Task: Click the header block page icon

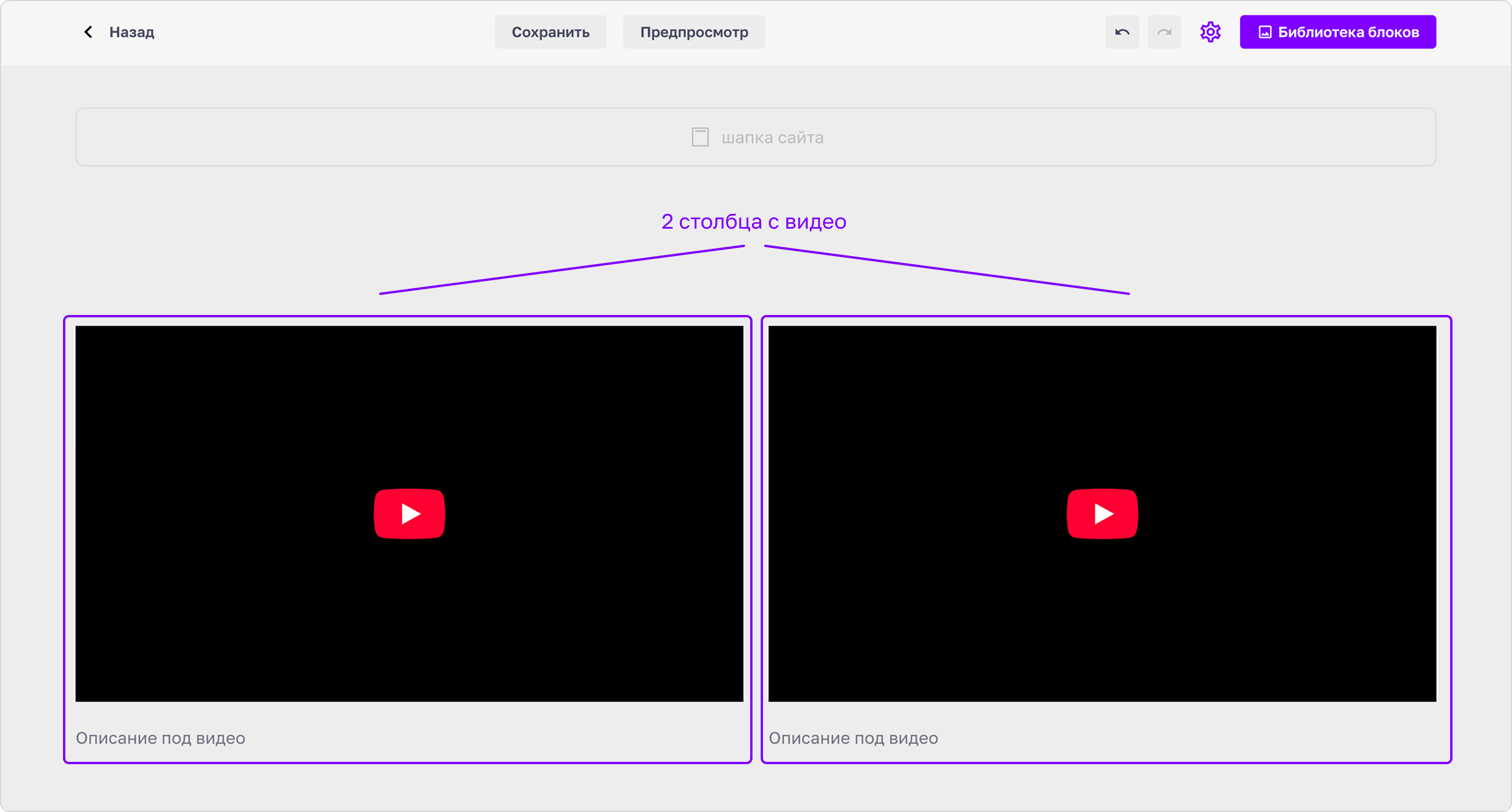Action: point(699,138)
